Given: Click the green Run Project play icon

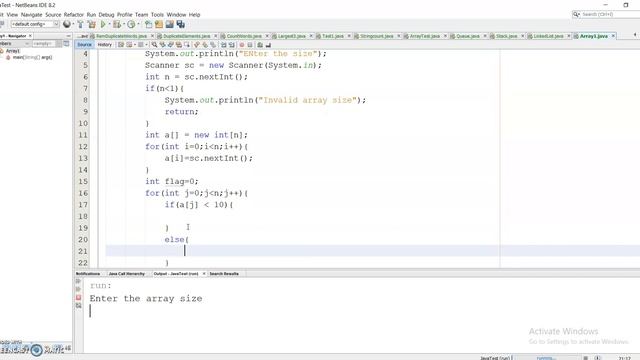Looking at the screenshot, I should 103,24.
